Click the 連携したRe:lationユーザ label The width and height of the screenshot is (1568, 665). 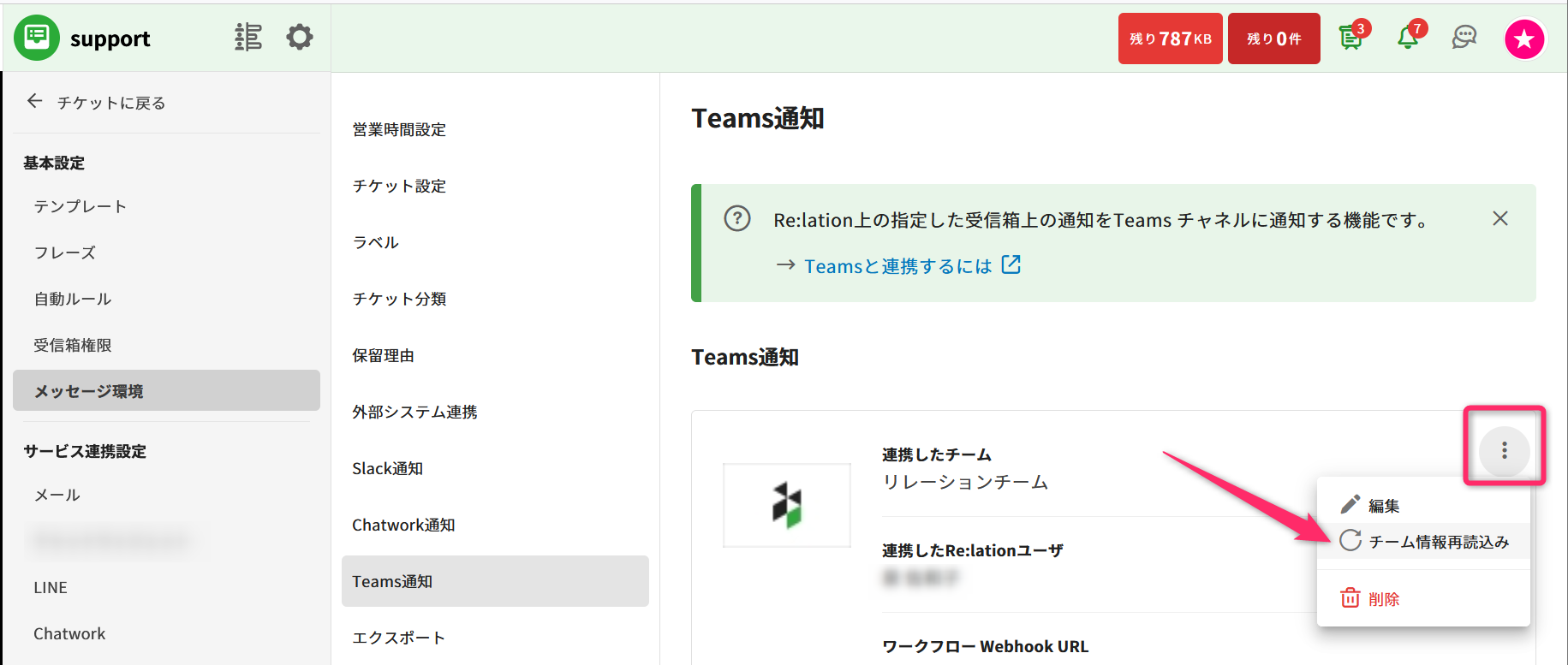tap(973, 550)
